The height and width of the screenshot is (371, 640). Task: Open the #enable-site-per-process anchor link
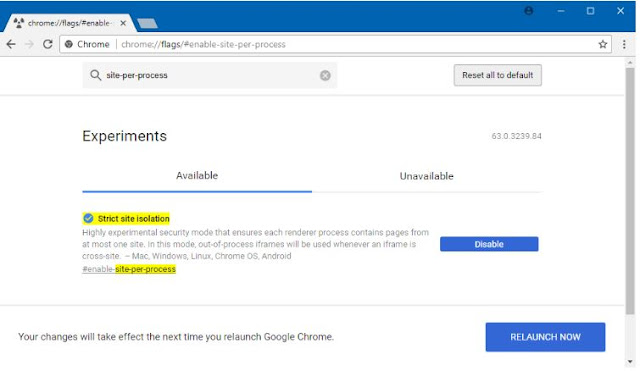(x=129, y=269)
